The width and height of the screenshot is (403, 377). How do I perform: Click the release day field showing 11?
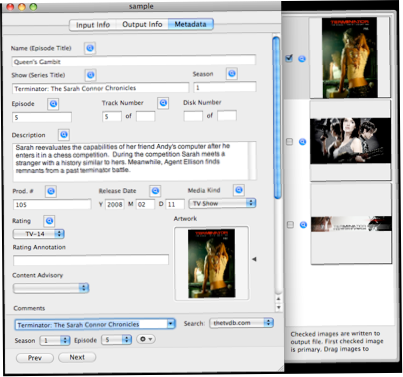click(175, 204)
